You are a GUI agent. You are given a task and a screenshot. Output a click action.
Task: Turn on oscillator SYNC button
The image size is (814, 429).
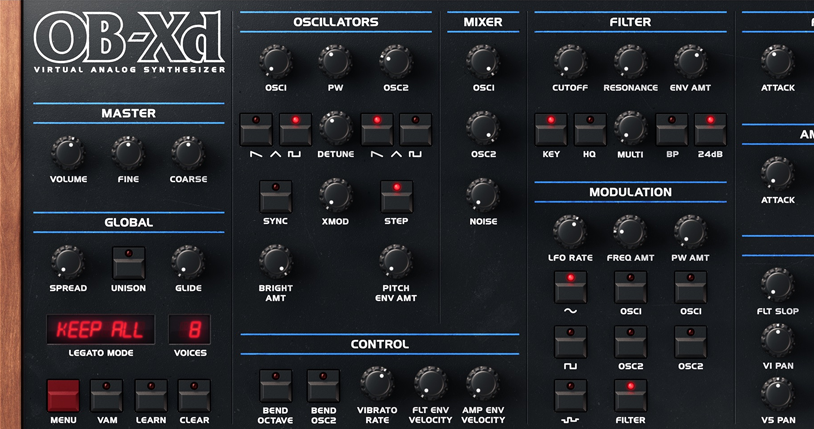pos(275,196)
